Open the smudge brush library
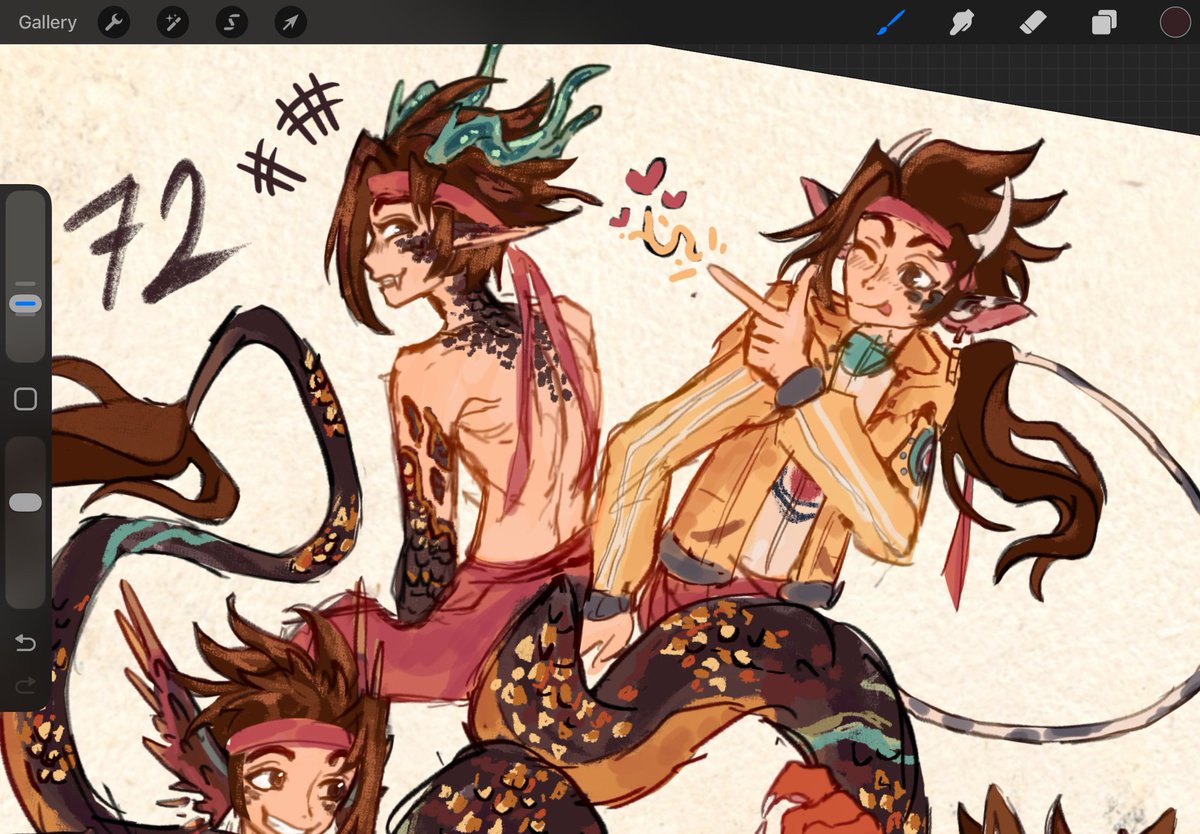 [x=961, y=22]
